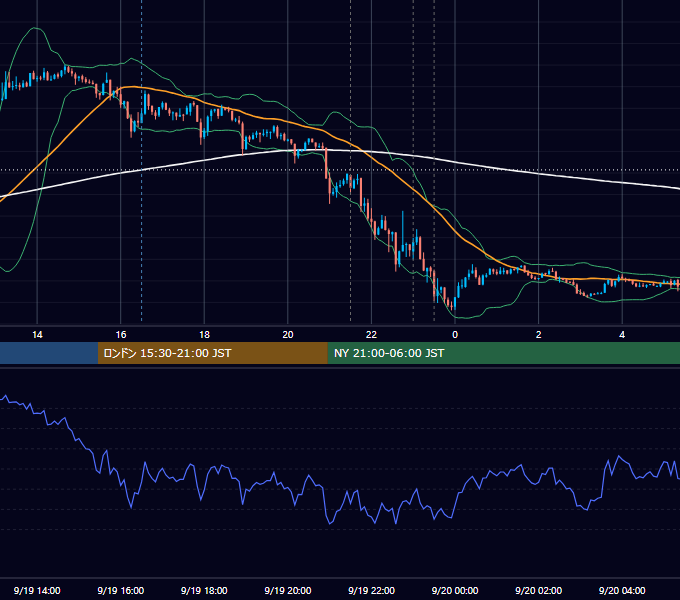The image size is (680, 600).
Task: Click the 9/19 16:00 date label
Action: [x=121, y=590]
